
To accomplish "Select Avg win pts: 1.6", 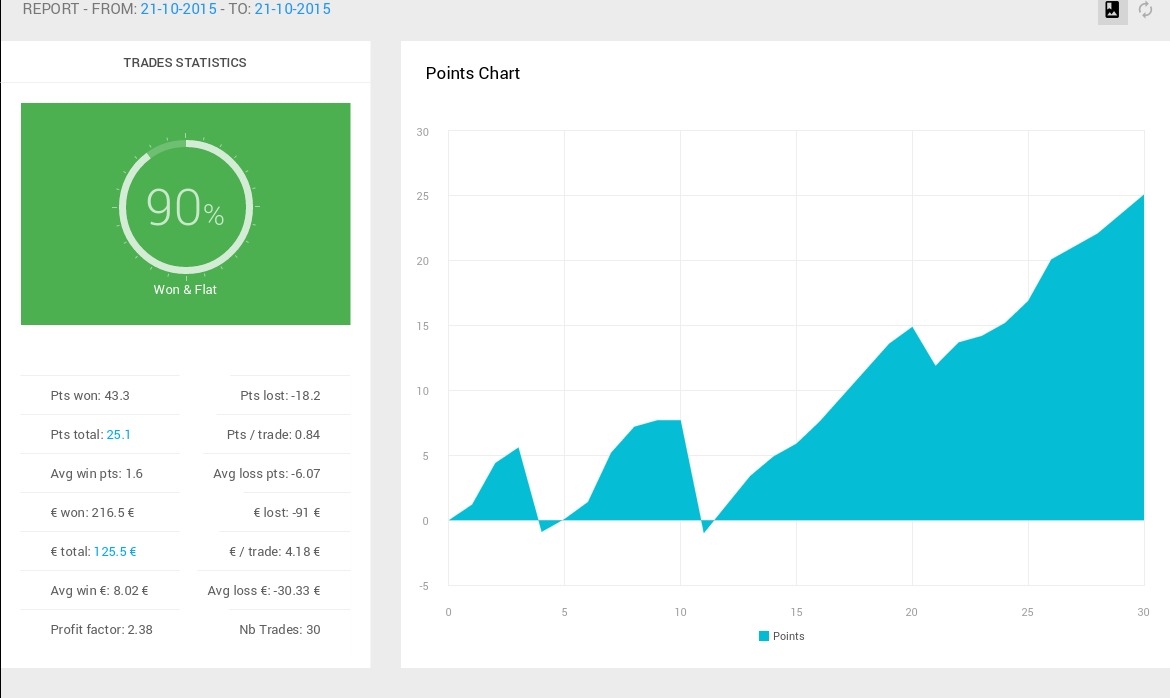I will coord(96,473).
